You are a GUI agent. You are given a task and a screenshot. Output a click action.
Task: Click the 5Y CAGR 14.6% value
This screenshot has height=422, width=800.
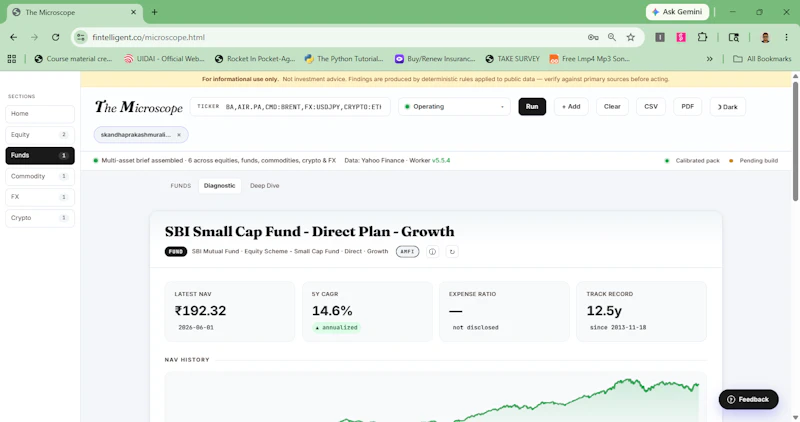(332, 311)
